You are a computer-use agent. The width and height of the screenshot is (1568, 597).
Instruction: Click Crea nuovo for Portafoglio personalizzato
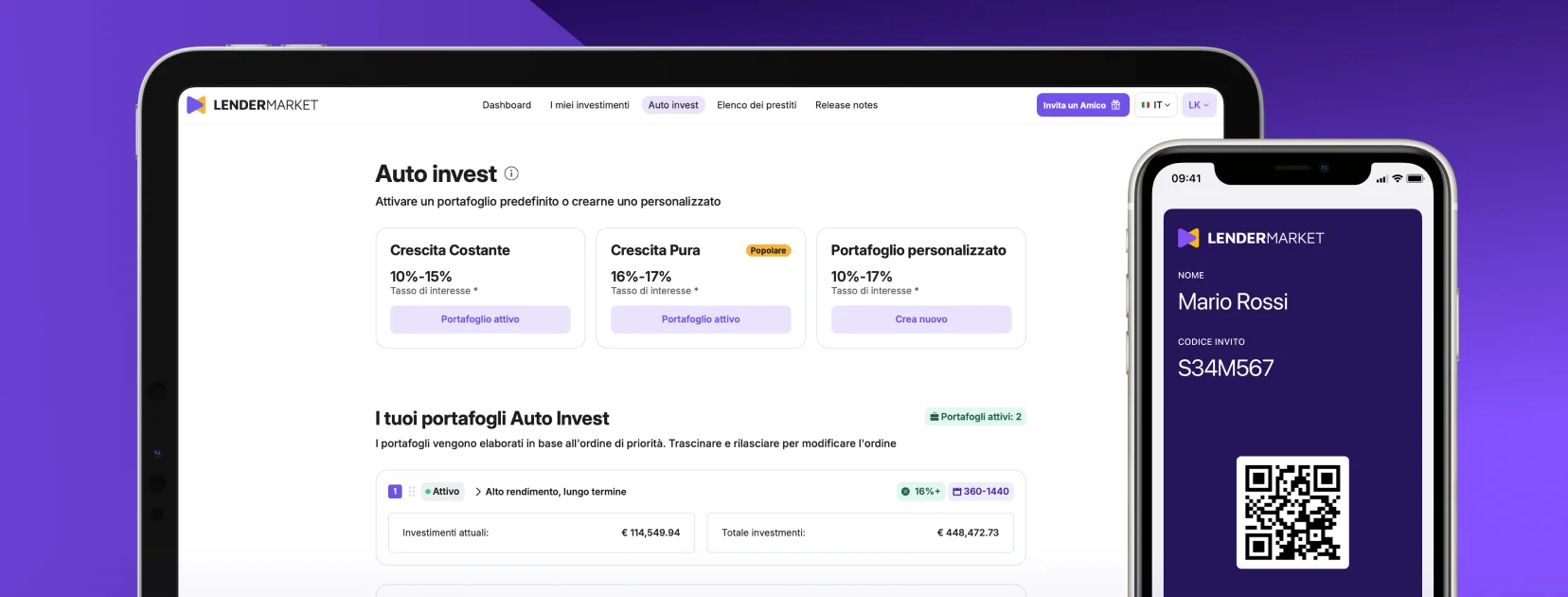(x=920, y=319)
